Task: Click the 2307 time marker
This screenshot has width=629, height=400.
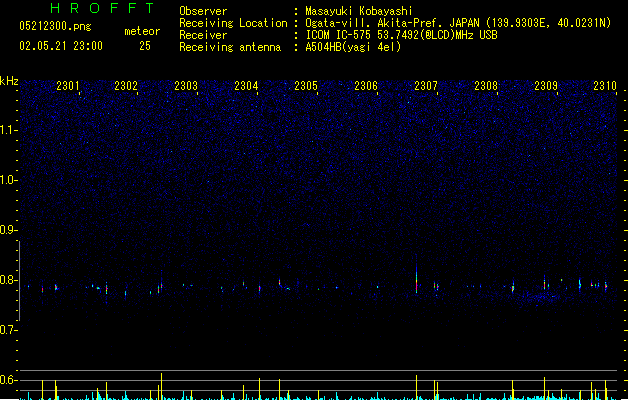Action: tap(426, 86)
